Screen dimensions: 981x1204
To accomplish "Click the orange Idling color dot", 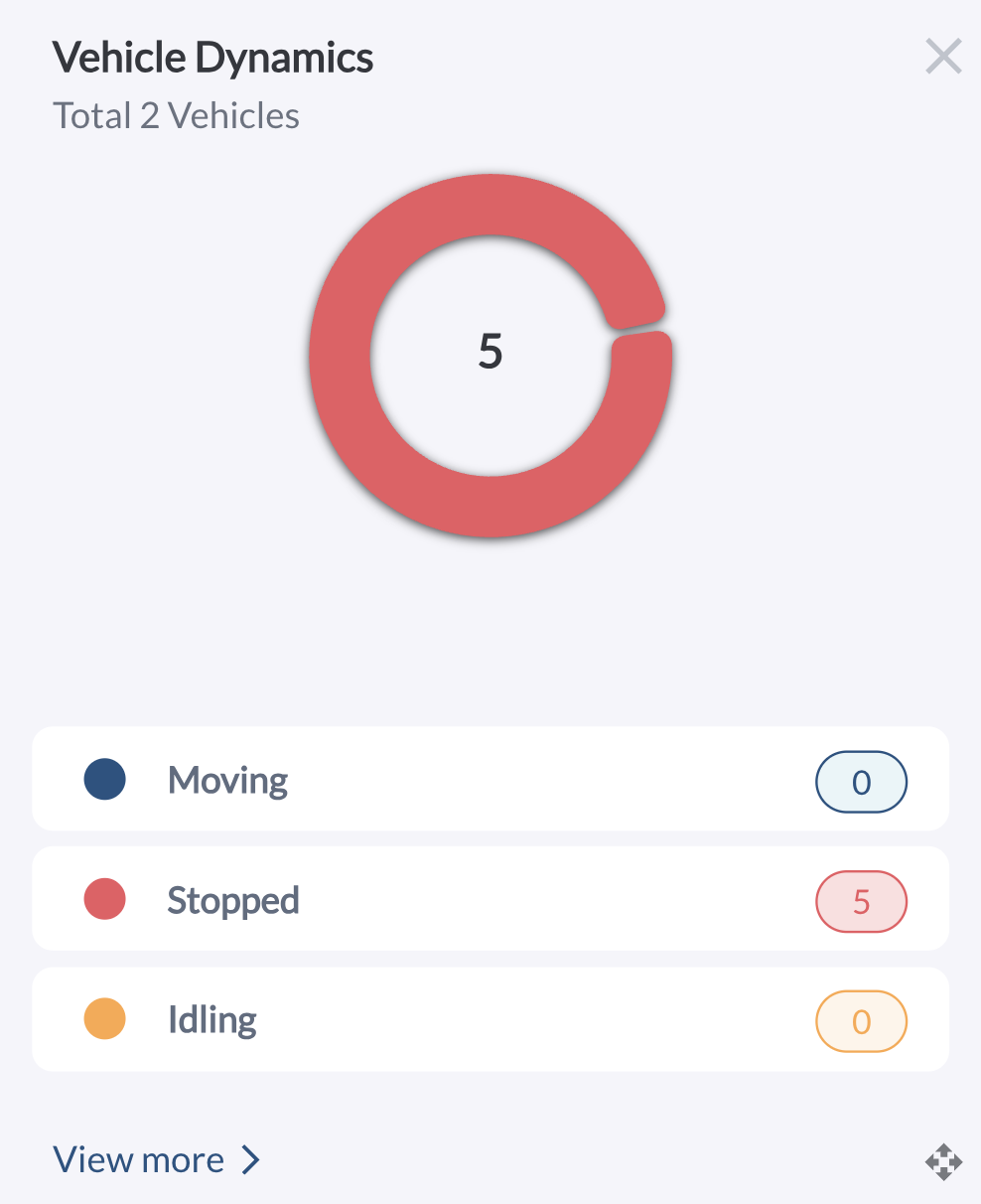I will [x=104, y=1020].
